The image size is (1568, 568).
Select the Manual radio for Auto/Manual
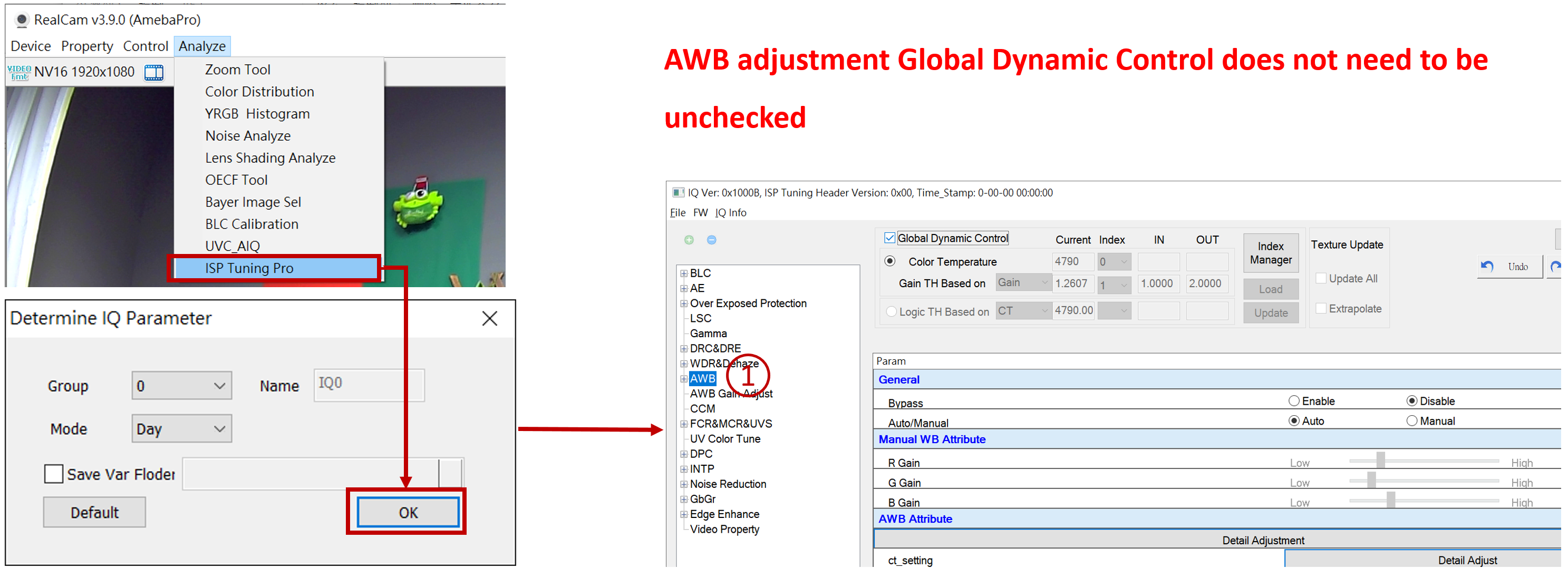coord(1411,421)
